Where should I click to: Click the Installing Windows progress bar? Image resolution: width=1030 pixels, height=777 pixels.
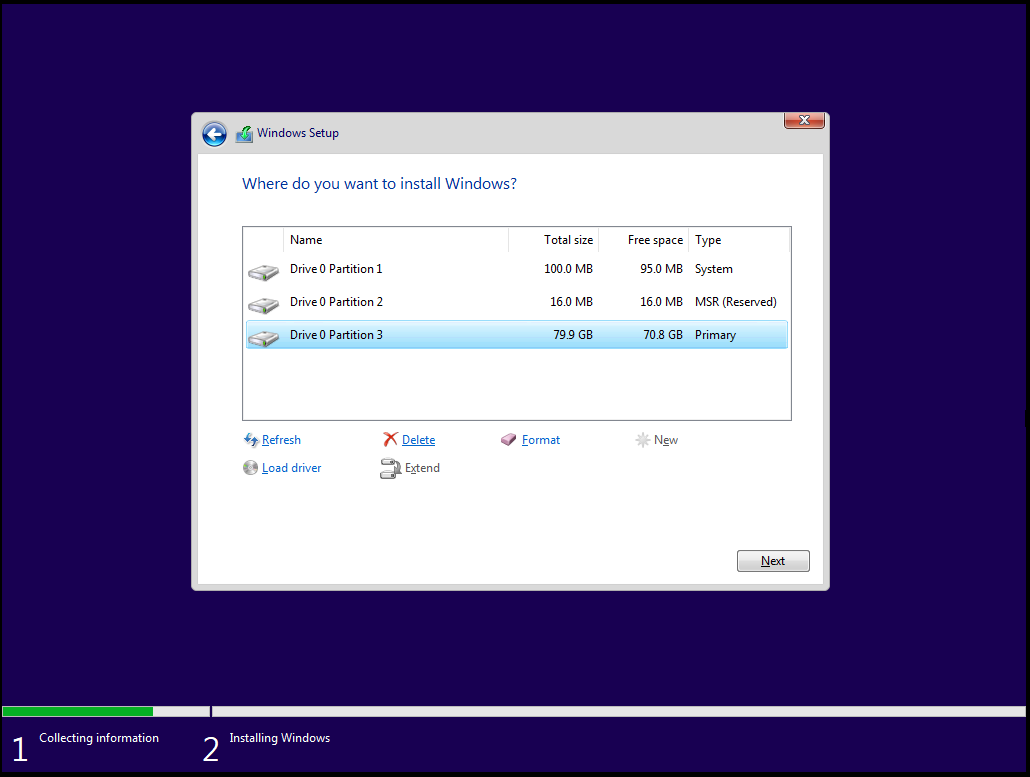coord(619,711)
